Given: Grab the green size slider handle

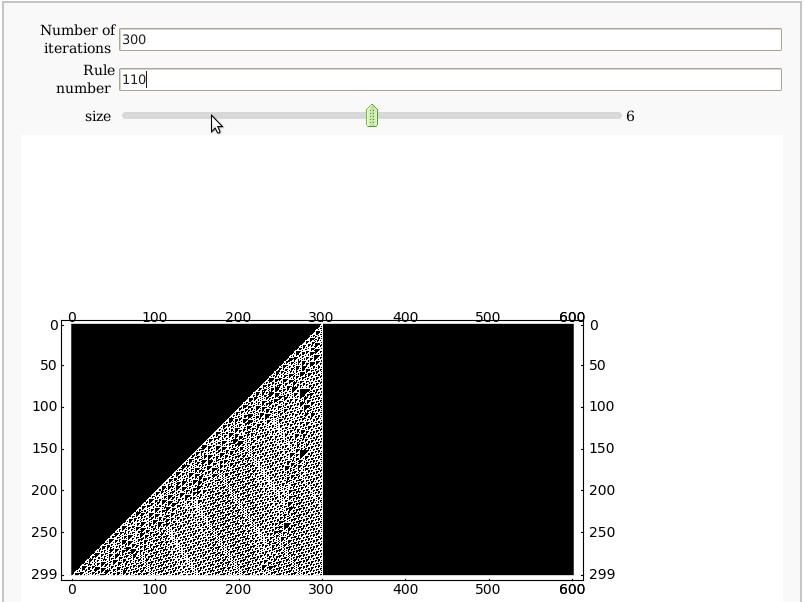Looking at the screenshot, I should (372, 116).
